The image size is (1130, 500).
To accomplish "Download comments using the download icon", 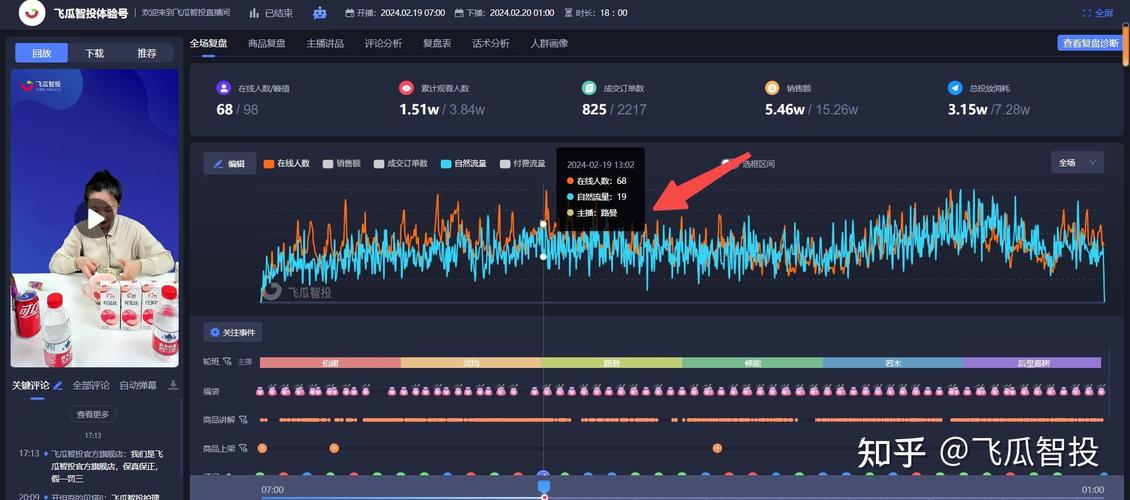I will 172,385.
